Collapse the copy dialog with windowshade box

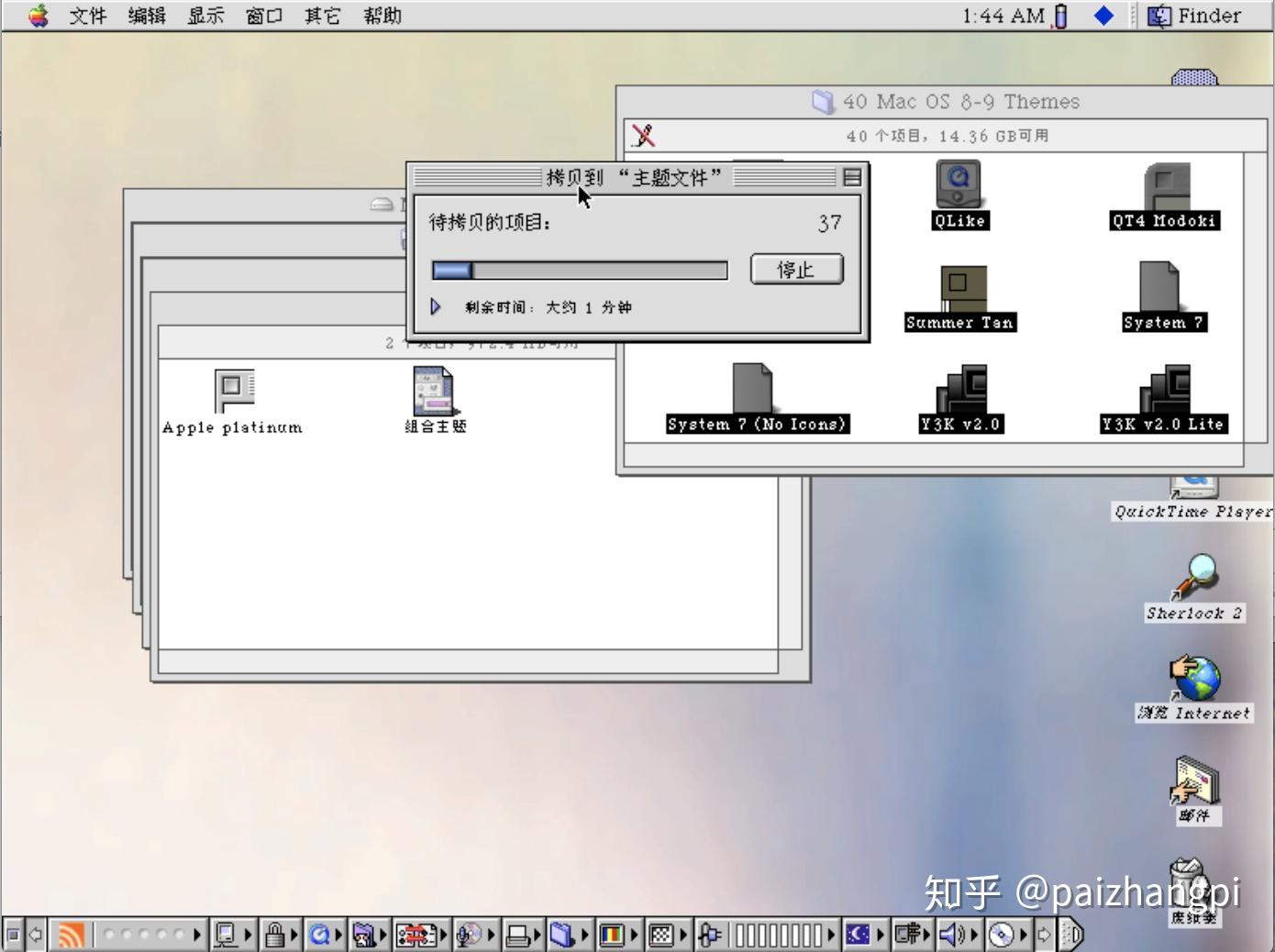click(x=851, y=177)
